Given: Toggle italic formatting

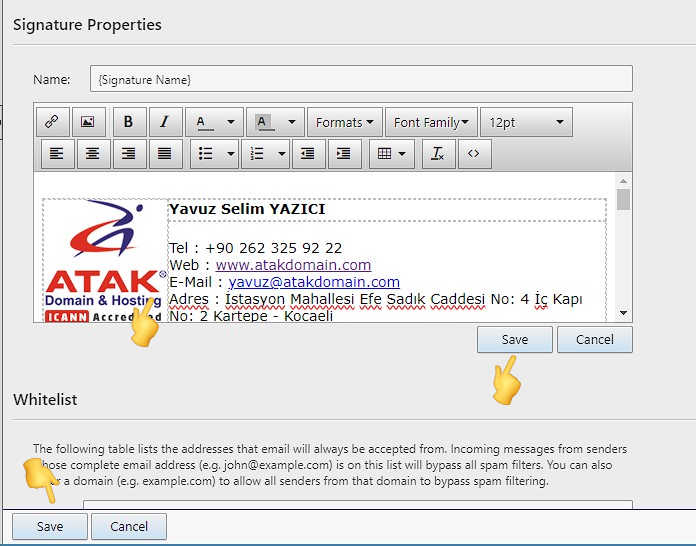Looking at the screenshot, I should [166, 122].
